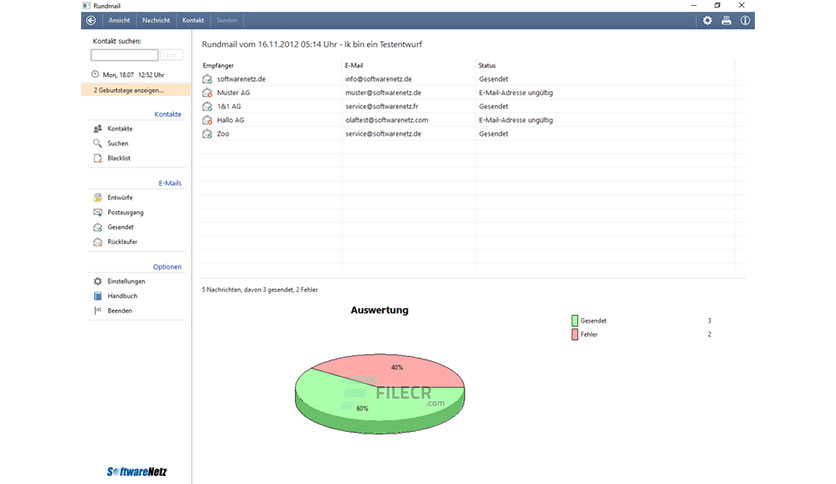Open settings via the gear icon
Image resolution: width=836 pixels, height=484 pixels.
pos(707,20)
